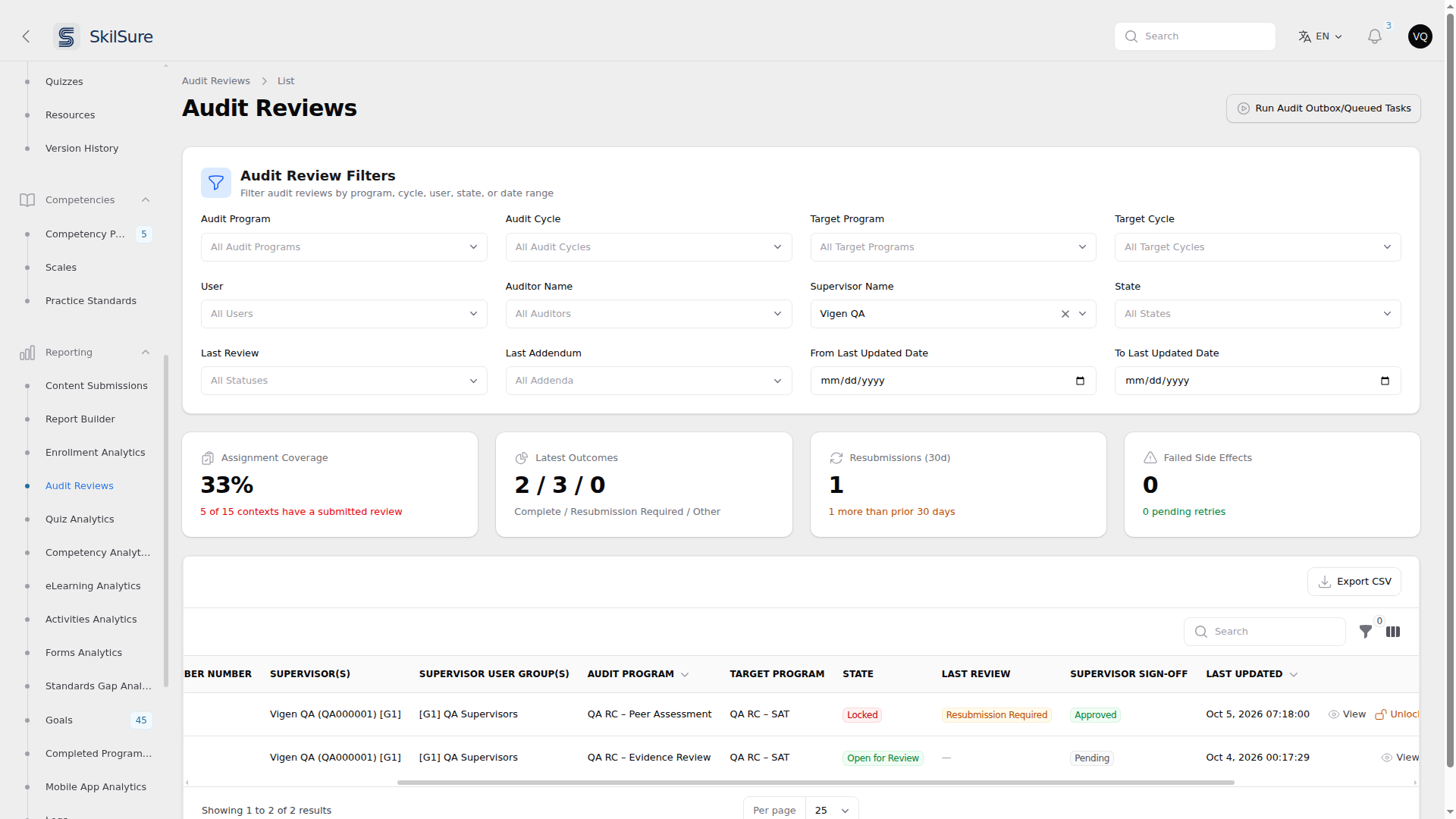
Task: Open the Audit Program dropdown
Action: (x=344, y=247)
